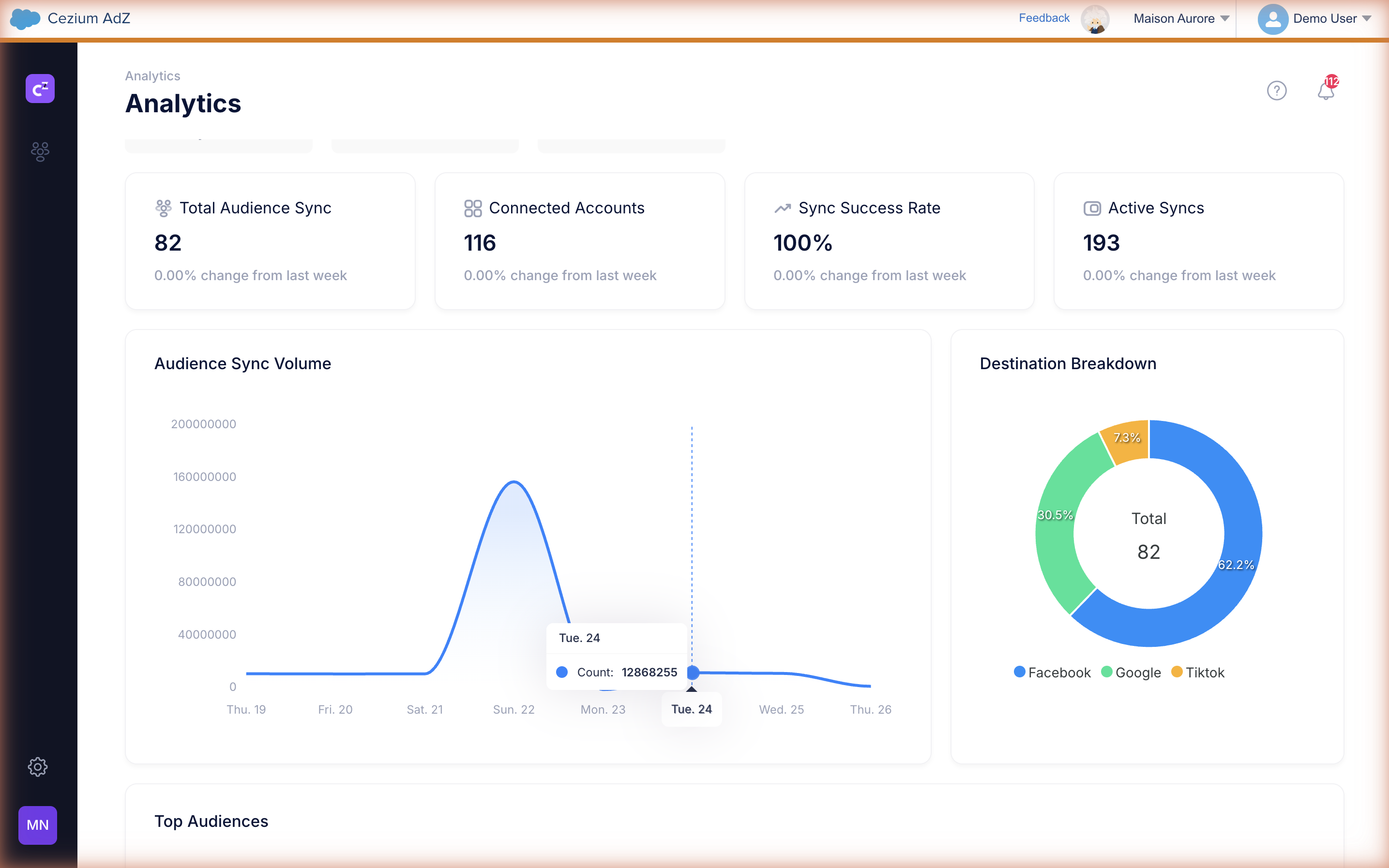The image size is (1389, 868).
Task: Click the Total Audience Sync card
Action: 271,241
